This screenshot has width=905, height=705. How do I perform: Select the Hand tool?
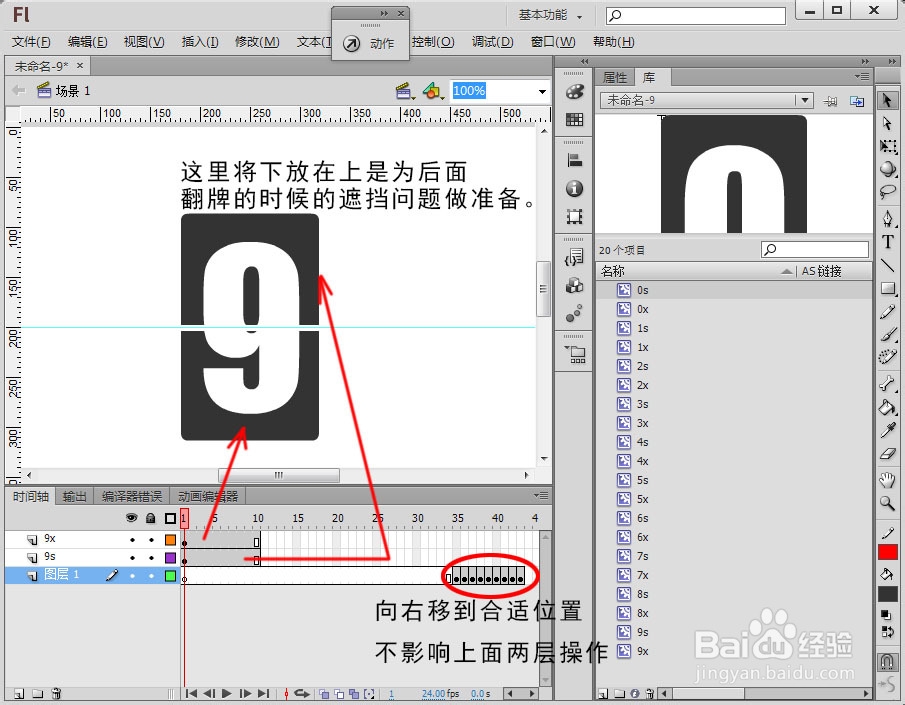pyautogui.click(x=888, y=481)
